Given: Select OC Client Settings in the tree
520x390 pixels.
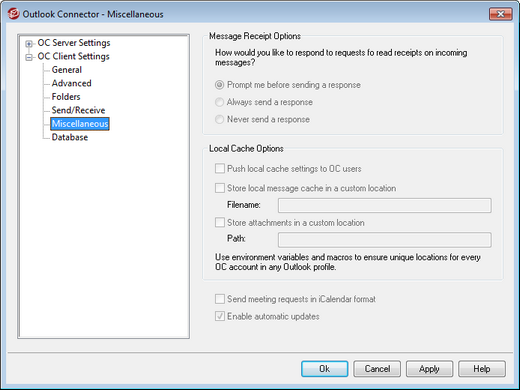Looking at the screenshot, I should coord(73,56).
